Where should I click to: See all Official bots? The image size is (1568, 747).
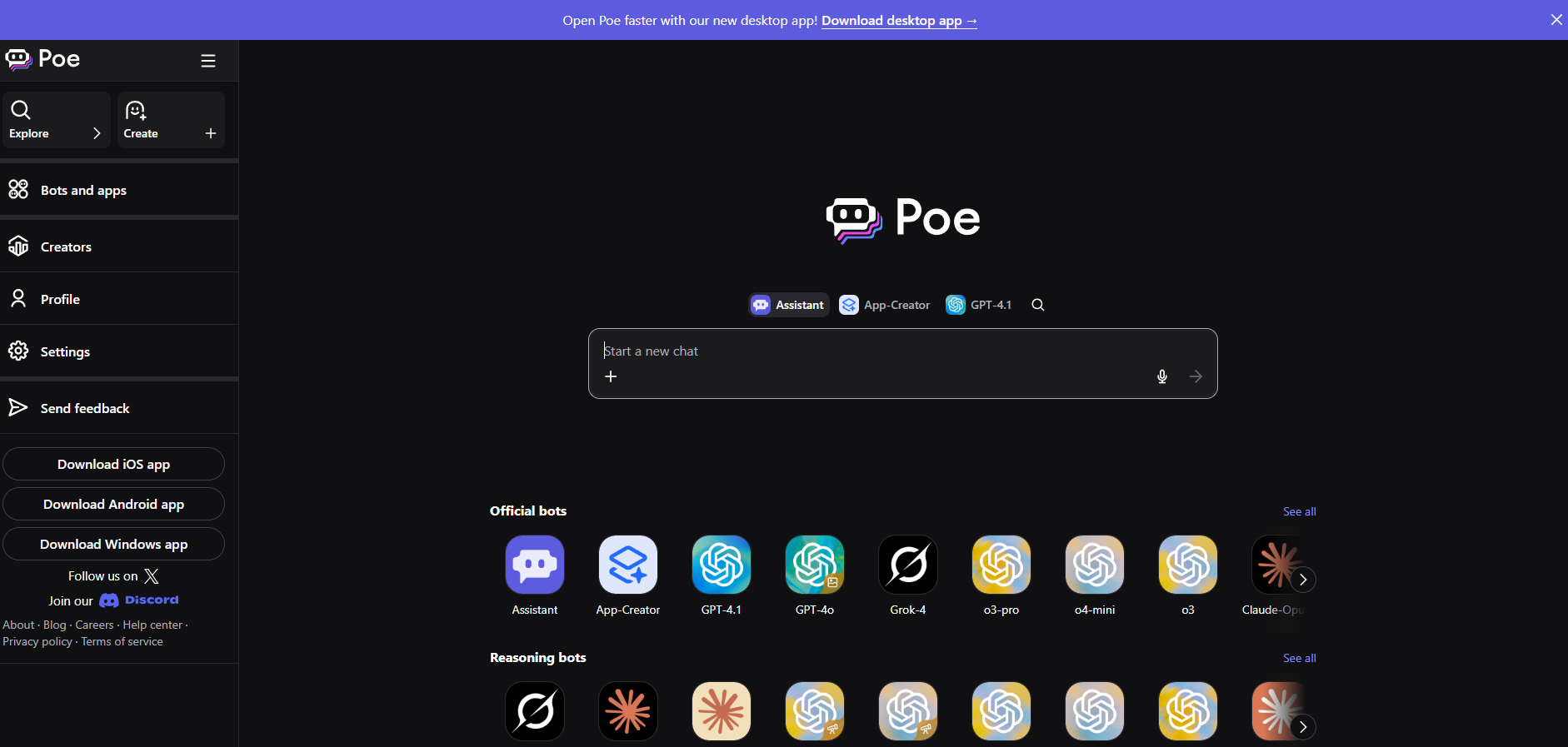[1299, 511]
